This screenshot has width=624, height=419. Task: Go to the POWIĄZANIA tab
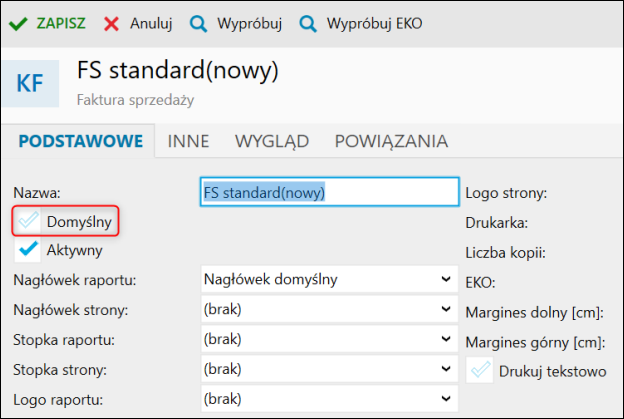pos(390,141)
